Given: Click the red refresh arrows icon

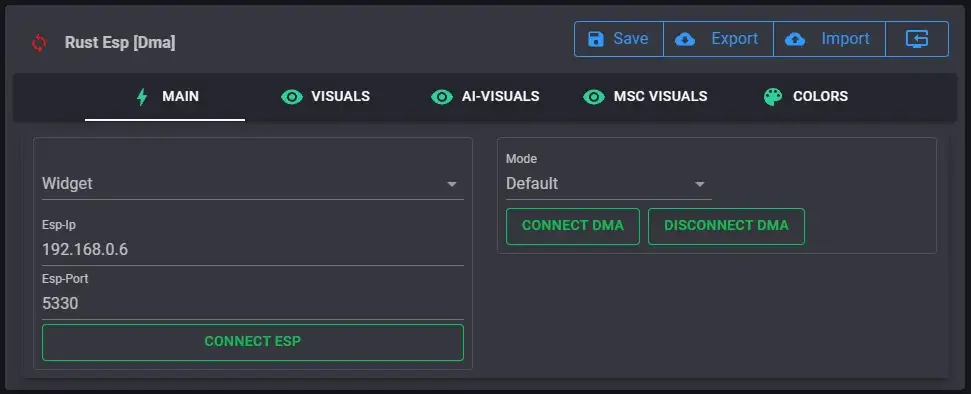Looking at the screenshot, I should 39,43.
